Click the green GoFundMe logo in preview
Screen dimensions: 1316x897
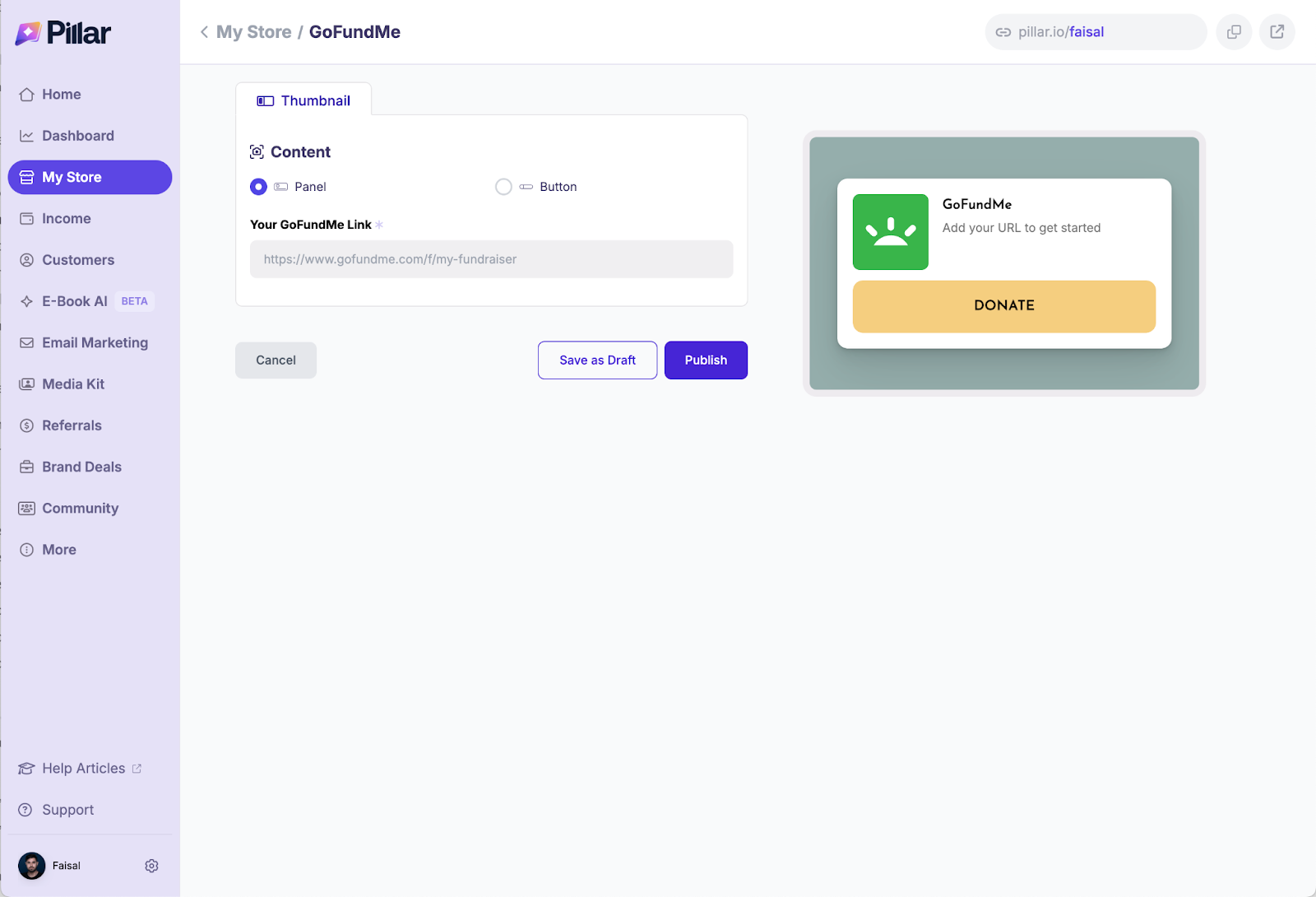coord(890,232)
